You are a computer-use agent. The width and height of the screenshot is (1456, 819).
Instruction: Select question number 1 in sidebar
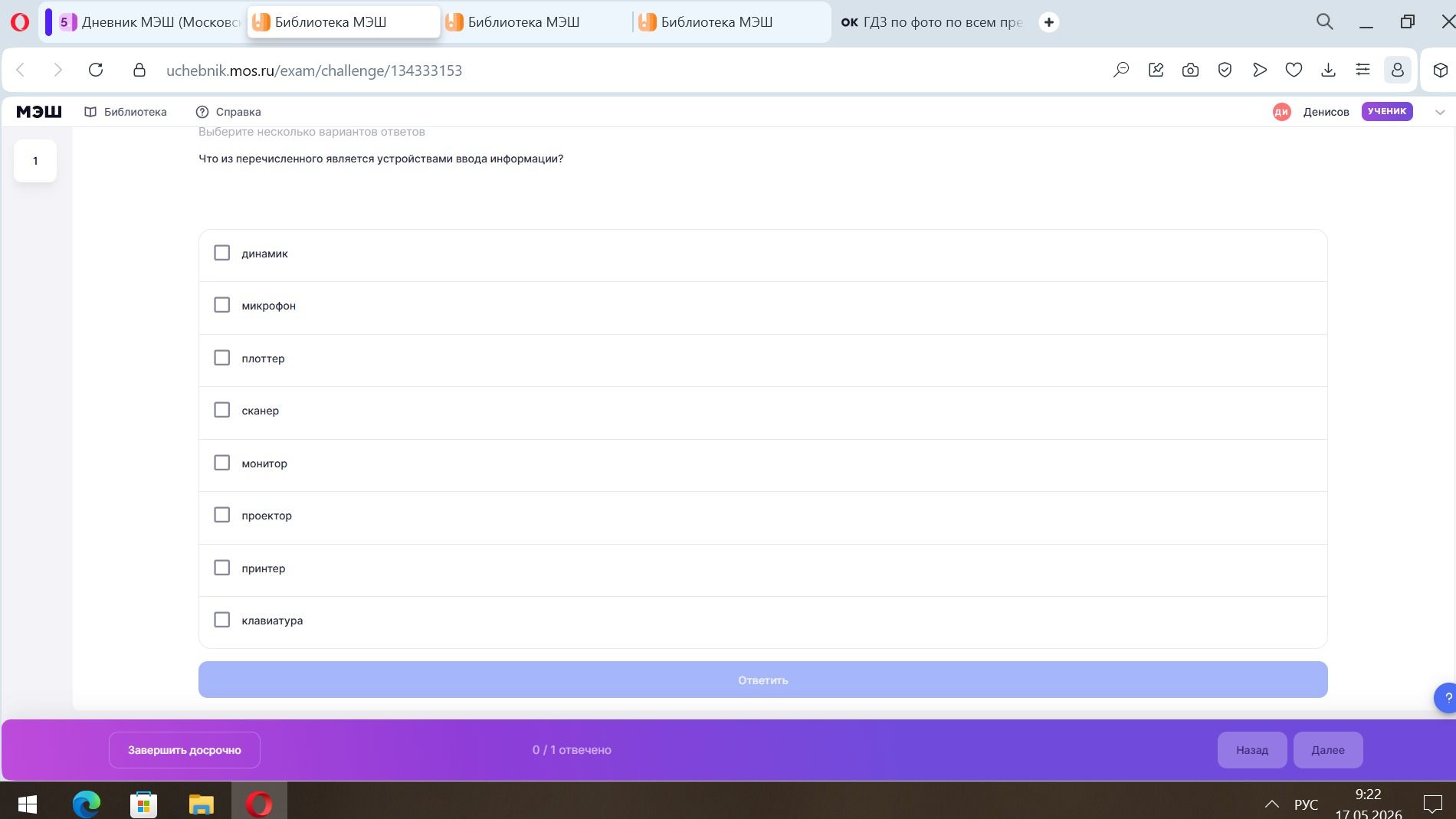[x=35, y=161]
